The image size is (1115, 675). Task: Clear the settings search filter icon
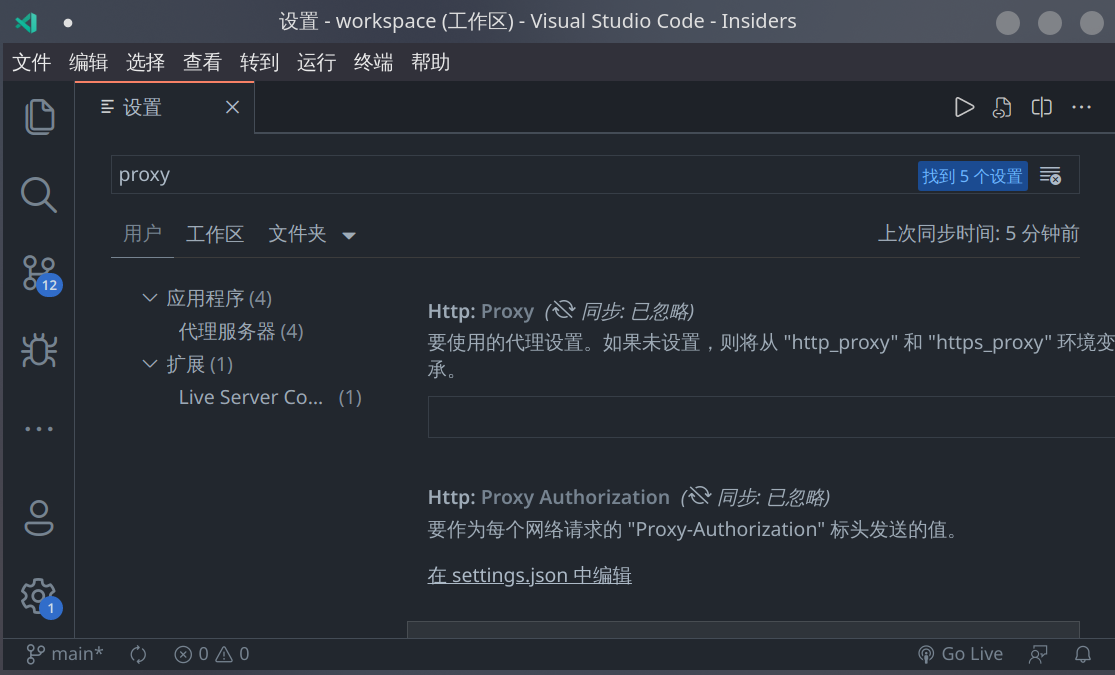(x=1050, y=174)
